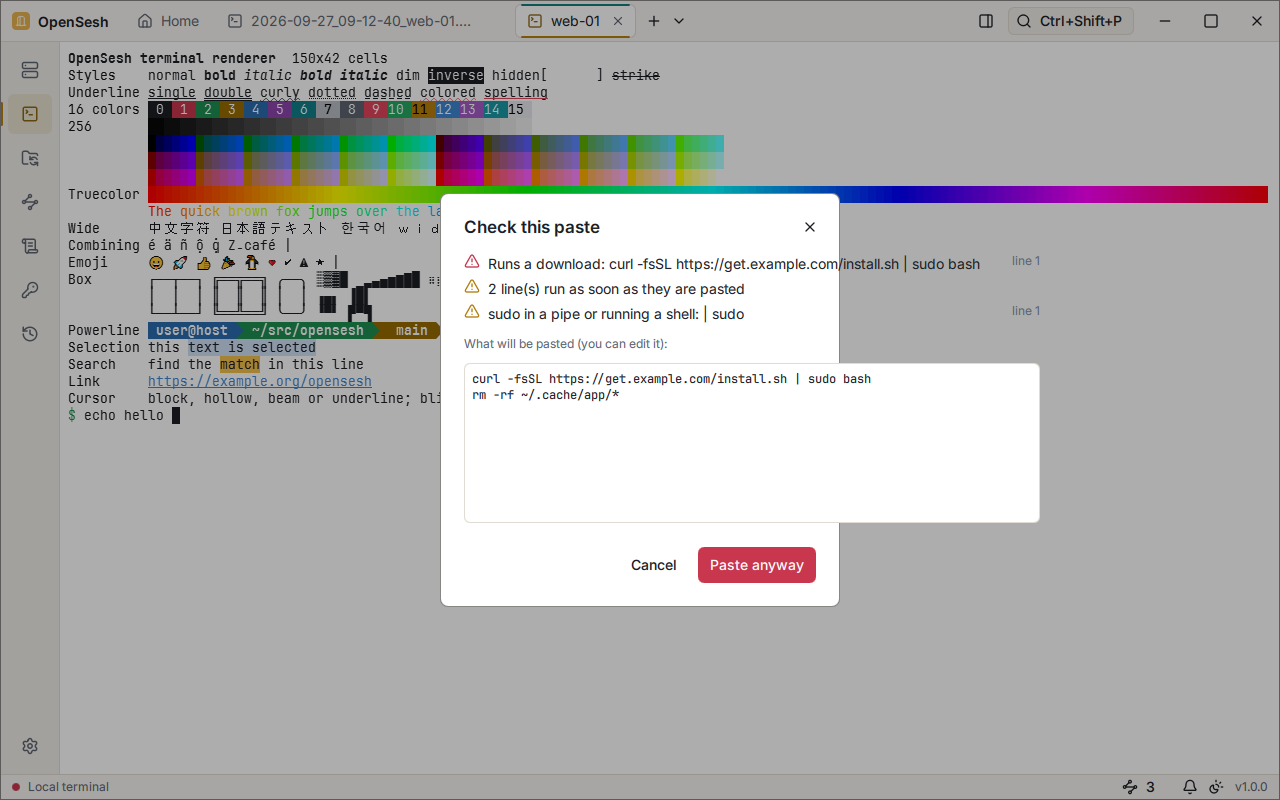This screenshot has height=800, width=1280.
Task: Switch to the Home tab
Action: coord(168,21)
